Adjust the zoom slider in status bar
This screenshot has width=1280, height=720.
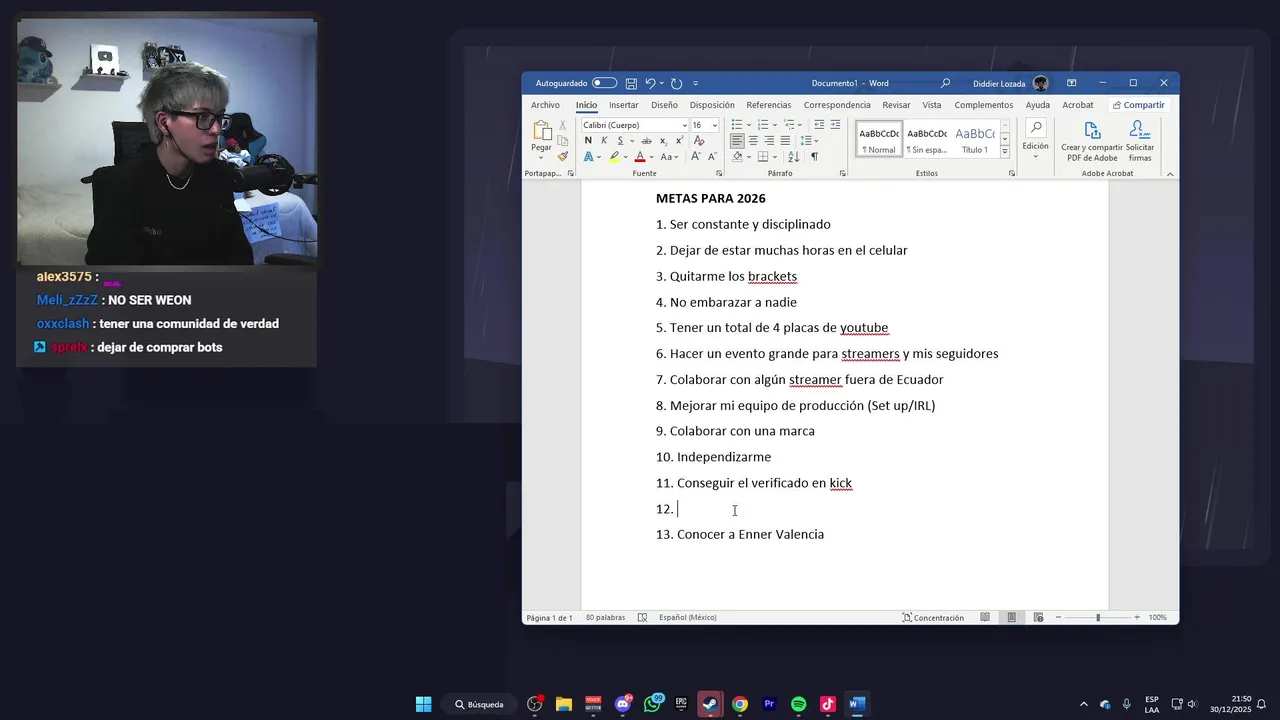pyautogui.click(x=1097, y=617)
